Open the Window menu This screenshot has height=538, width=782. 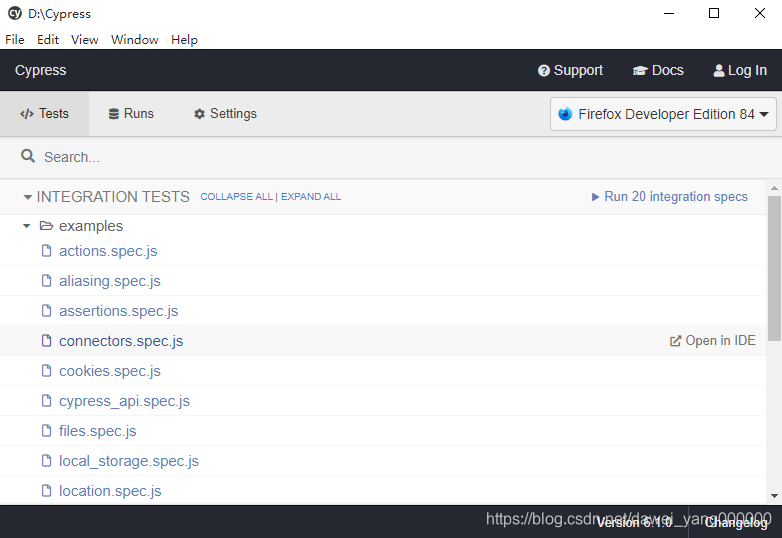click(x=135, y=40)
